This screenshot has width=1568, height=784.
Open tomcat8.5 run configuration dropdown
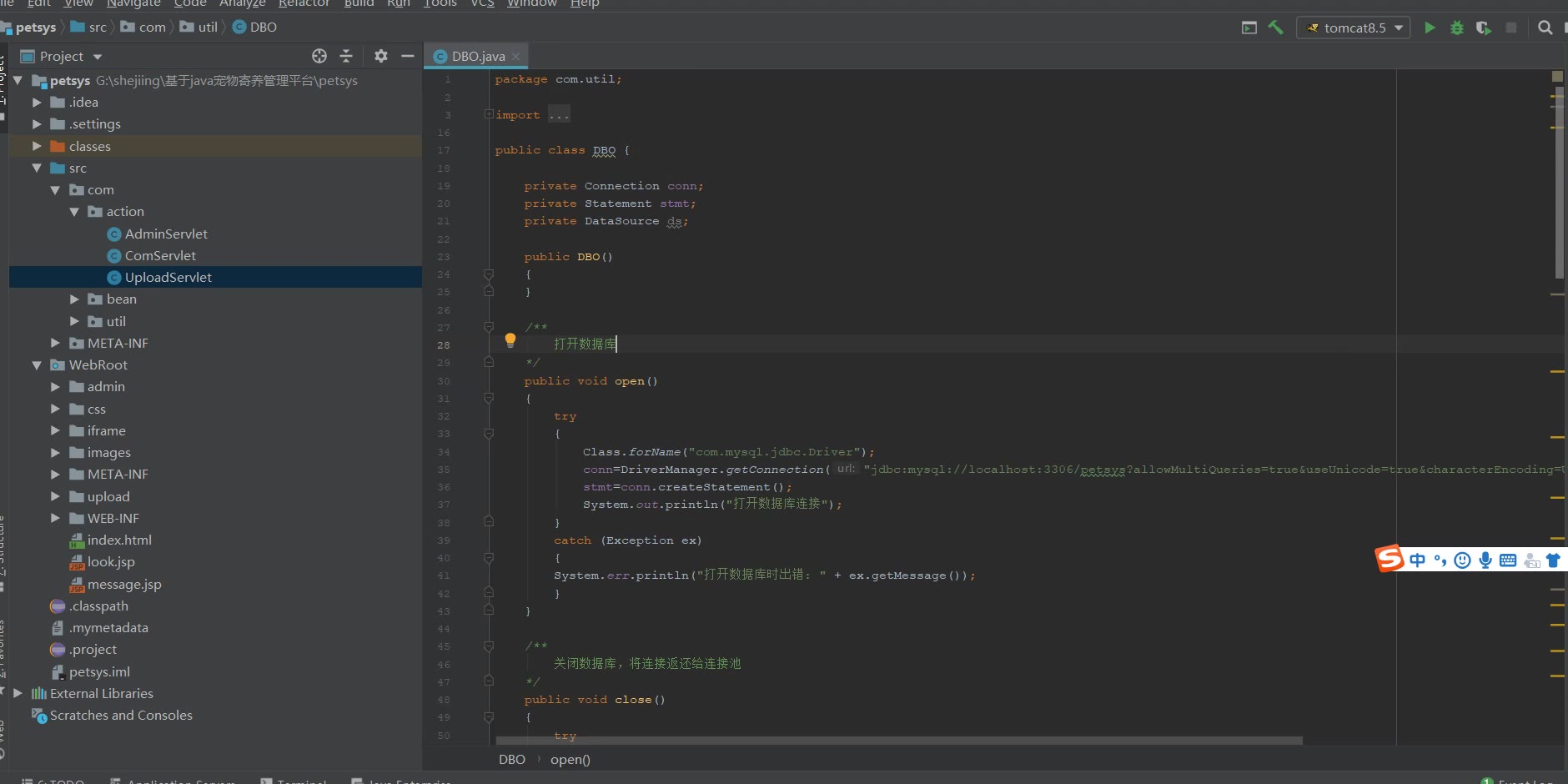point(1353,28)
